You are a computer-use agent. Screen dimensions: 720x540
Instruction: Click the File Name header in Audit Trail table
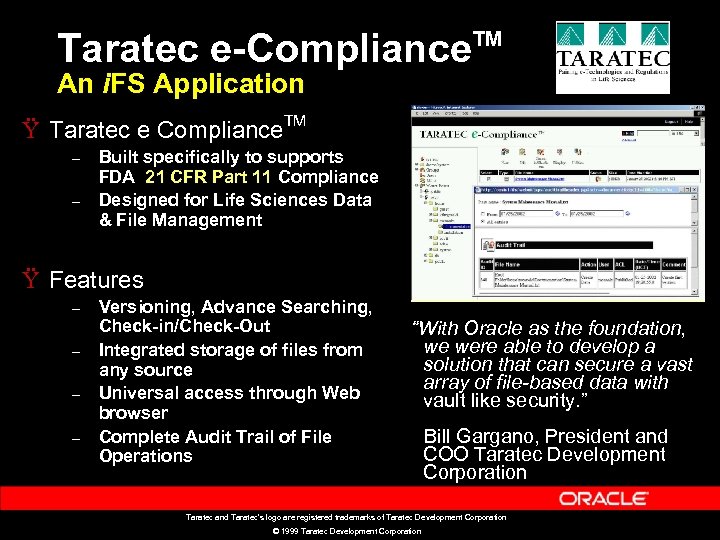tap(537, 264)
